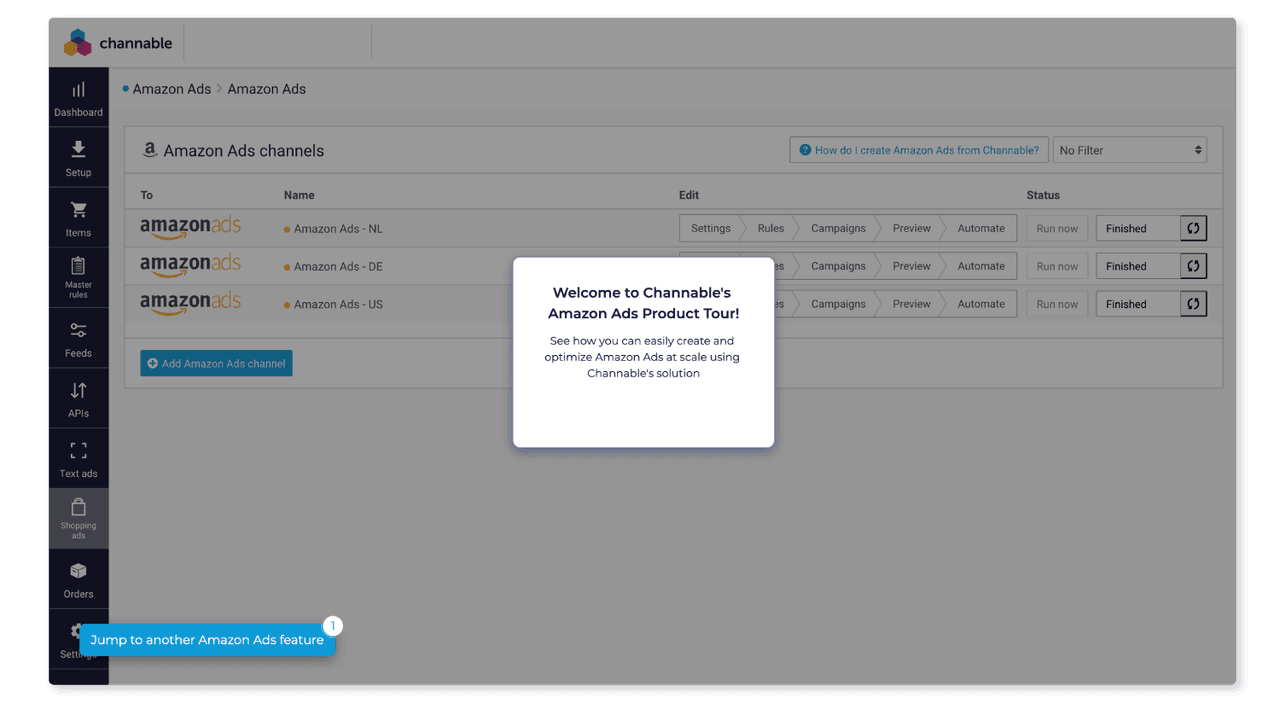Click the Welcome product tour heading
1280x704 pixels.
tap(643, 303)
